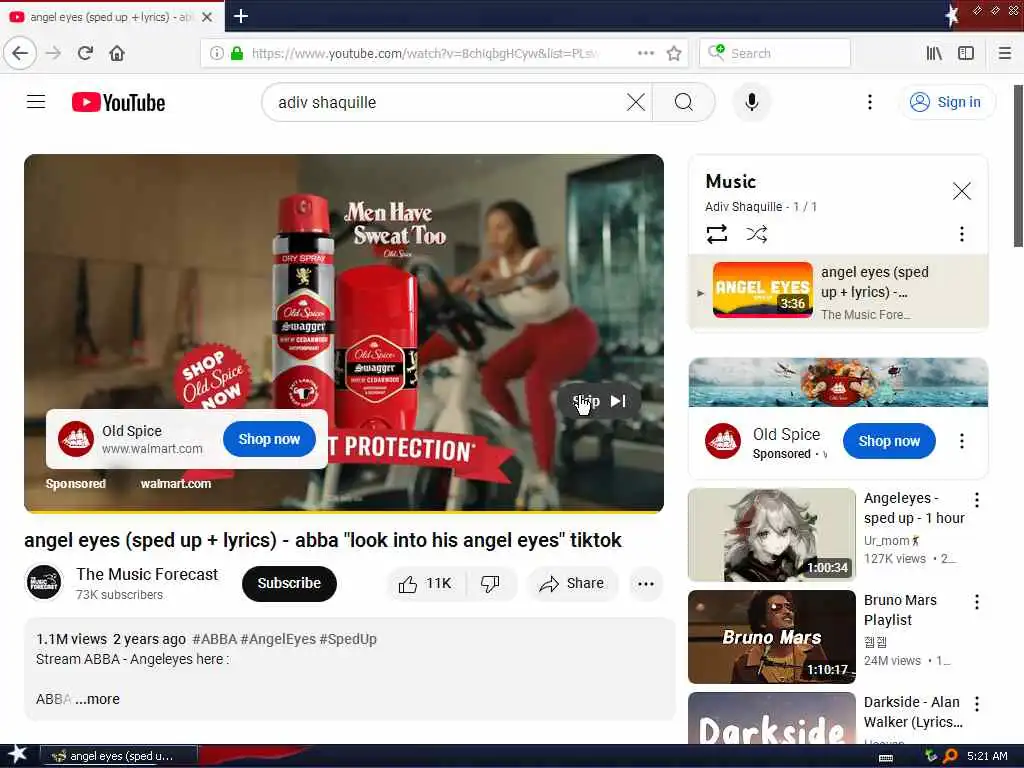Close the Music playlist panel

coord(961,191)
